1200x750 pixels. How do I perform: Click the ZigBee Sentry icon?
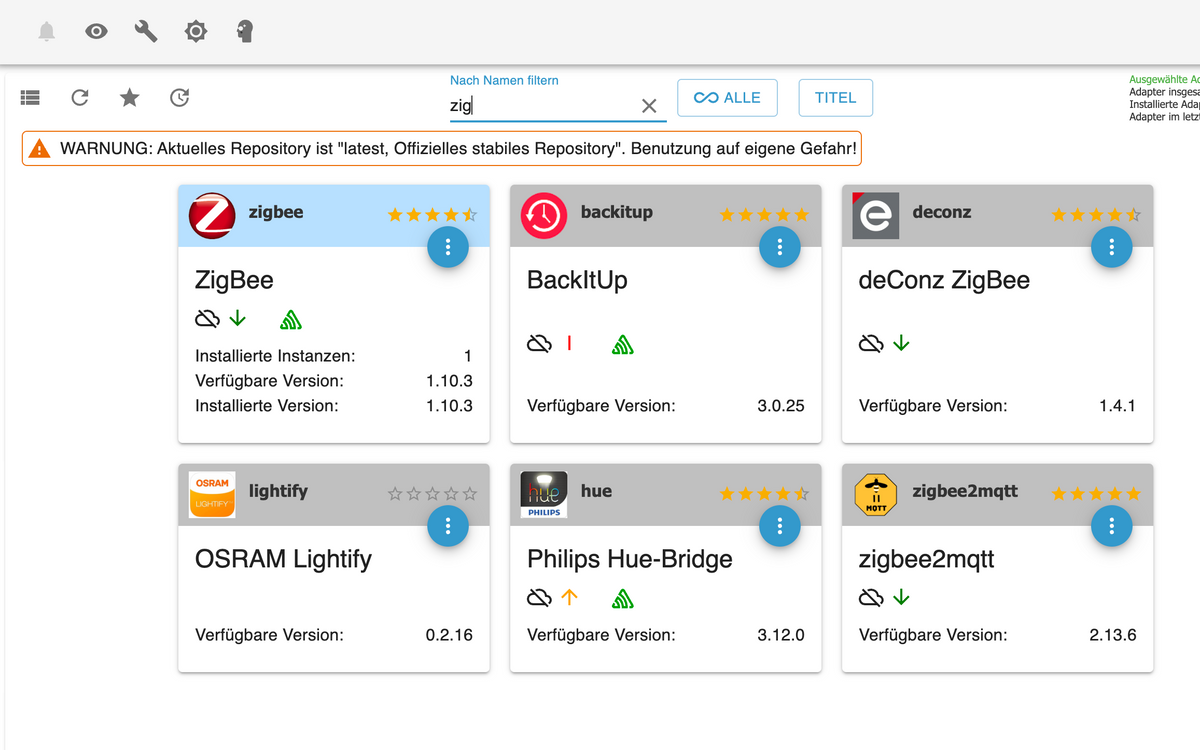tap(291, 319)
